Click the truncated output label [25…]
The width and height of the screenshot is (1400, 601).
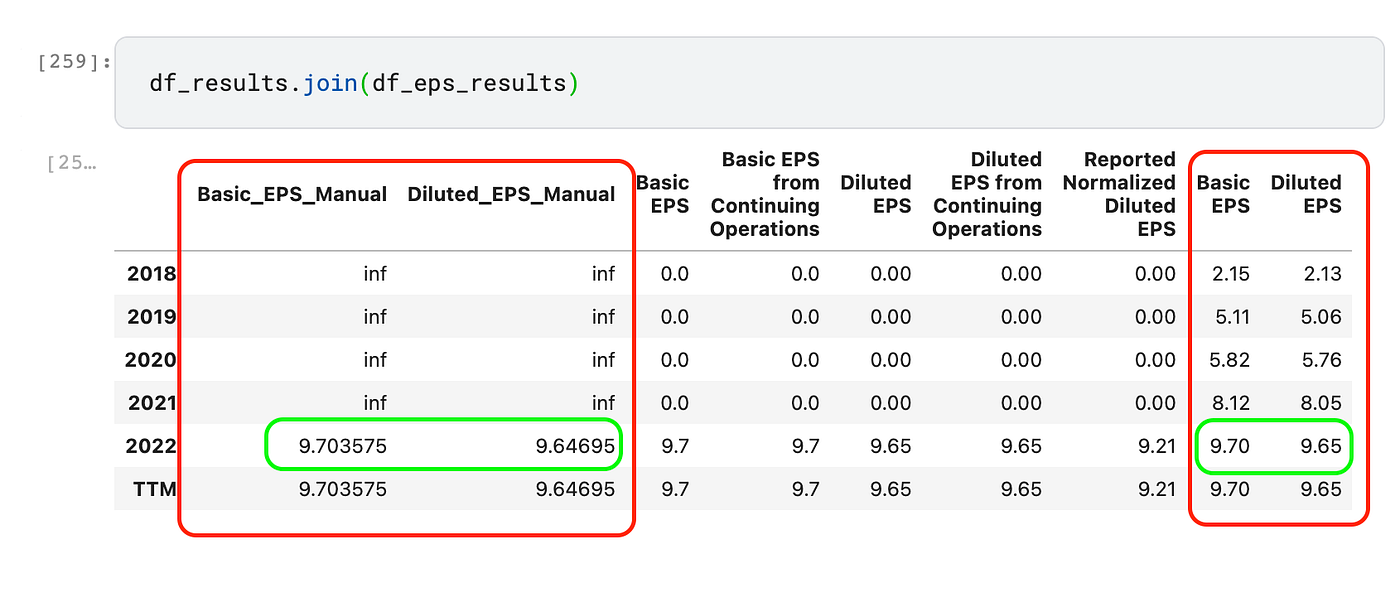coord(72,163)
